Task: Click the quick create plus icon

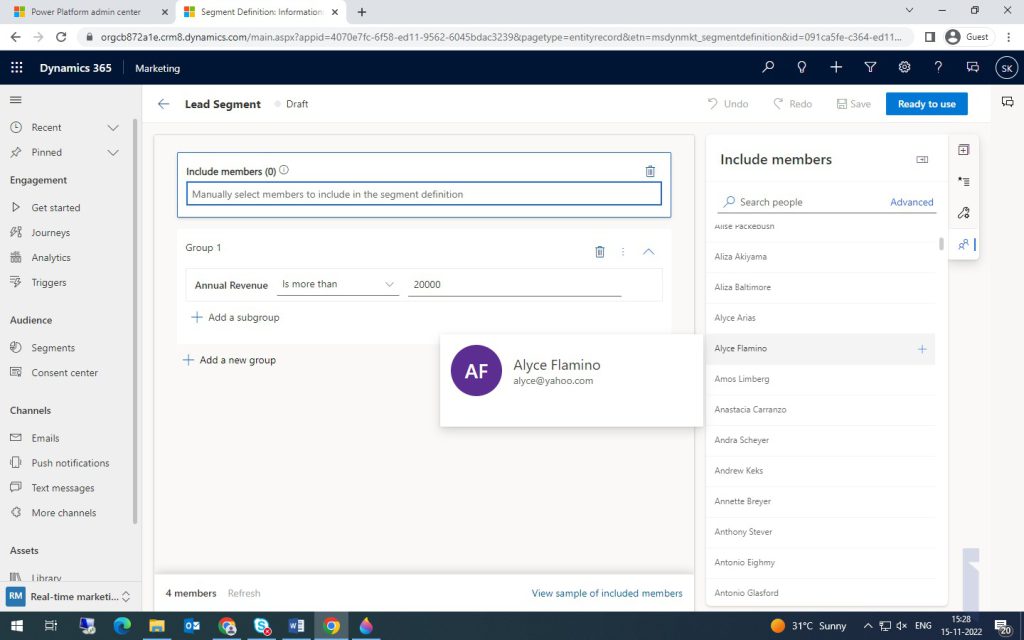Action: pos(836,68)
